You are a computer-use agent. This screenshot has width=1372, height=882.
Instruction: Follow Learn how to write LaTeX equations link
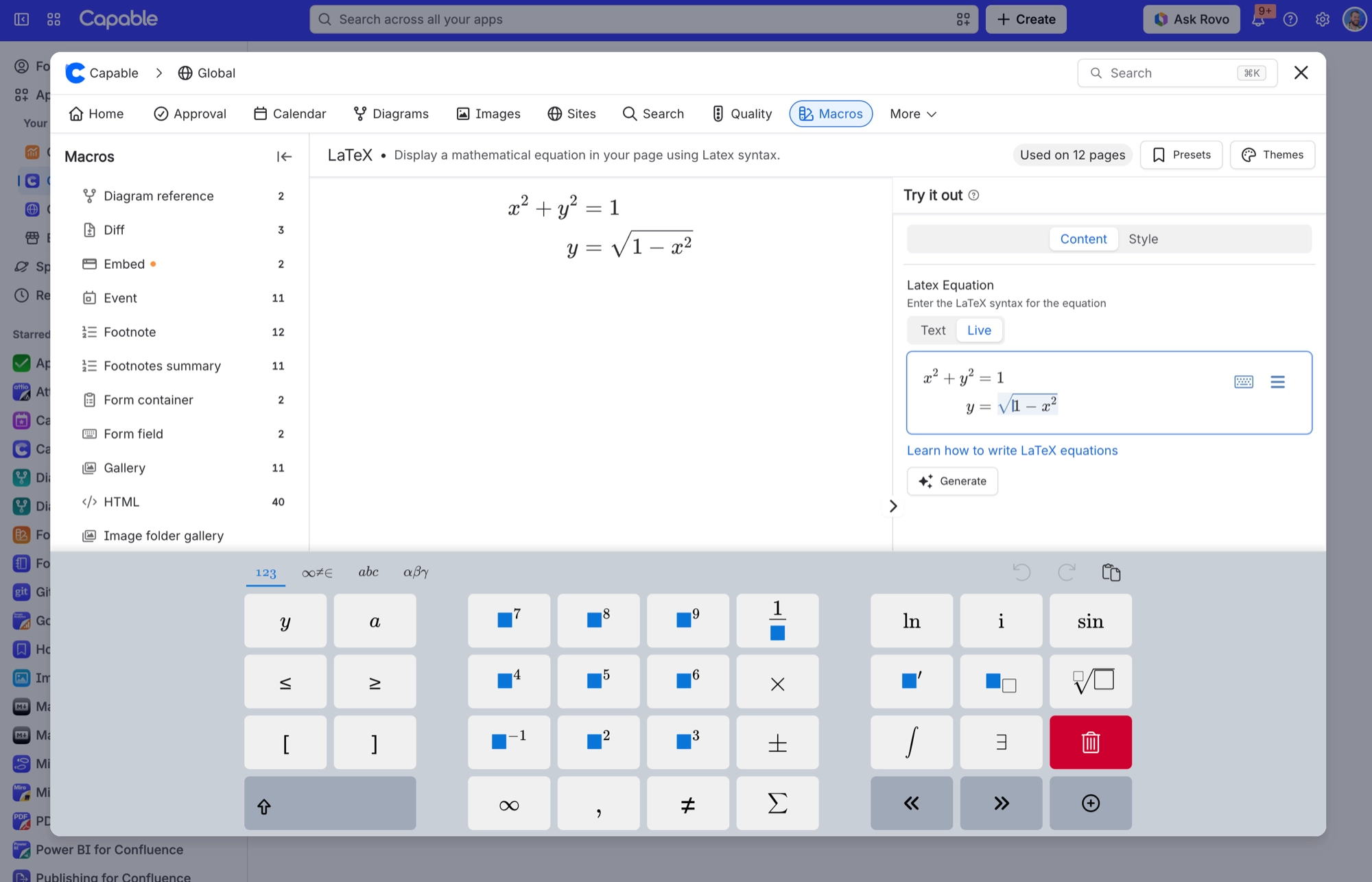[1012, 451]
